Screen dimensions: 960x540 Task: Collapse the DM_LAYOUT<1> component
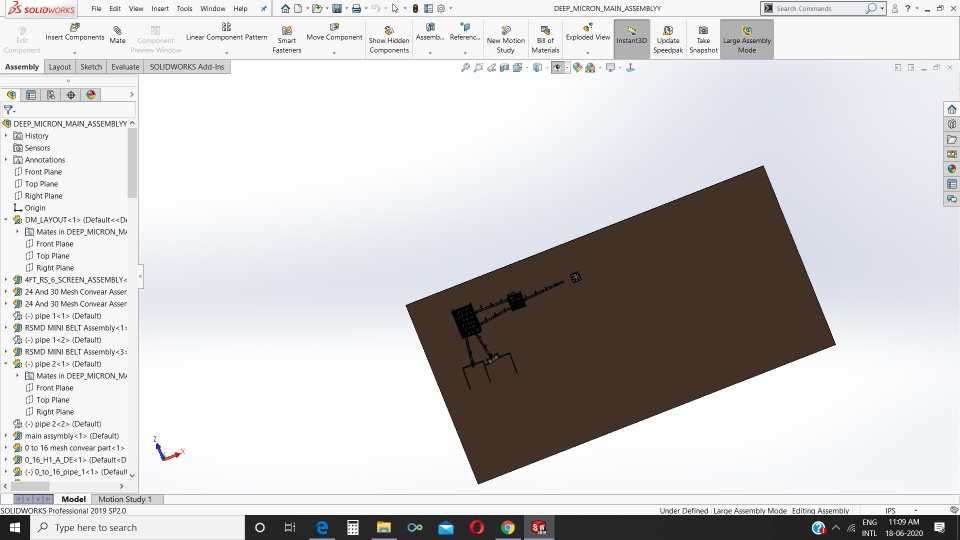click(x=6, y=219)
